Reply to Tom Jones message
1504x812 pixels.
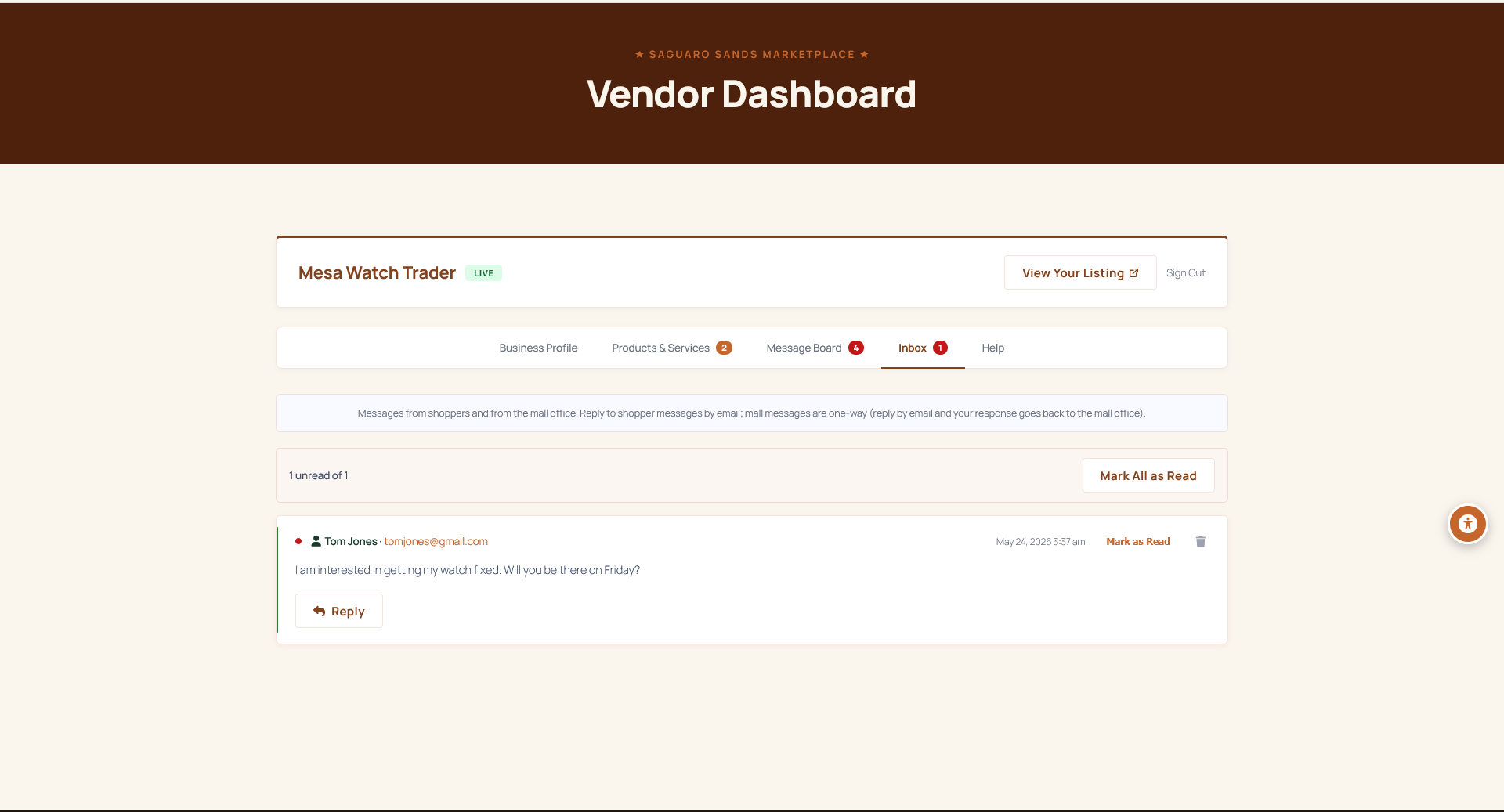click(339, 611)
